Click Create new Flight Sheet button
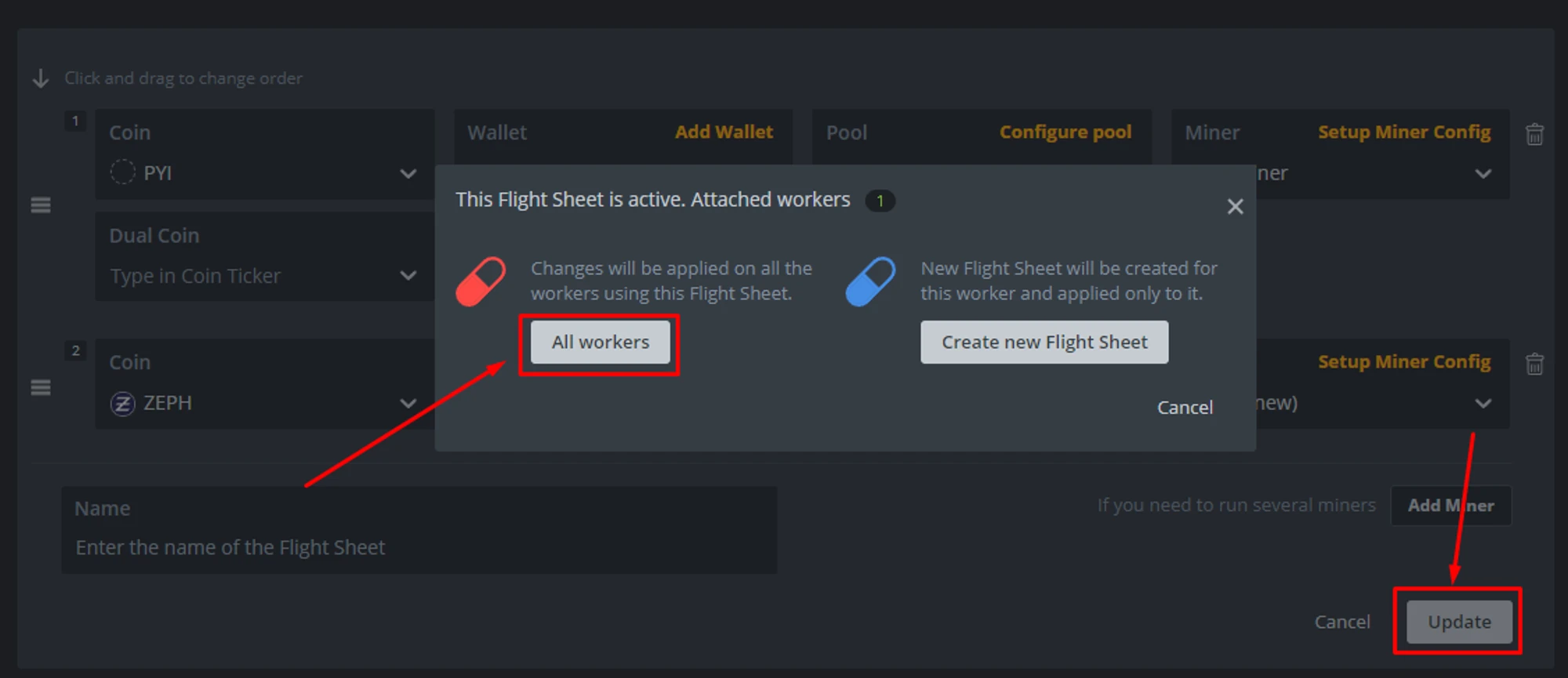This screenshot has height=678, width=1568. pyautogui.click(x=1044, y=343)
